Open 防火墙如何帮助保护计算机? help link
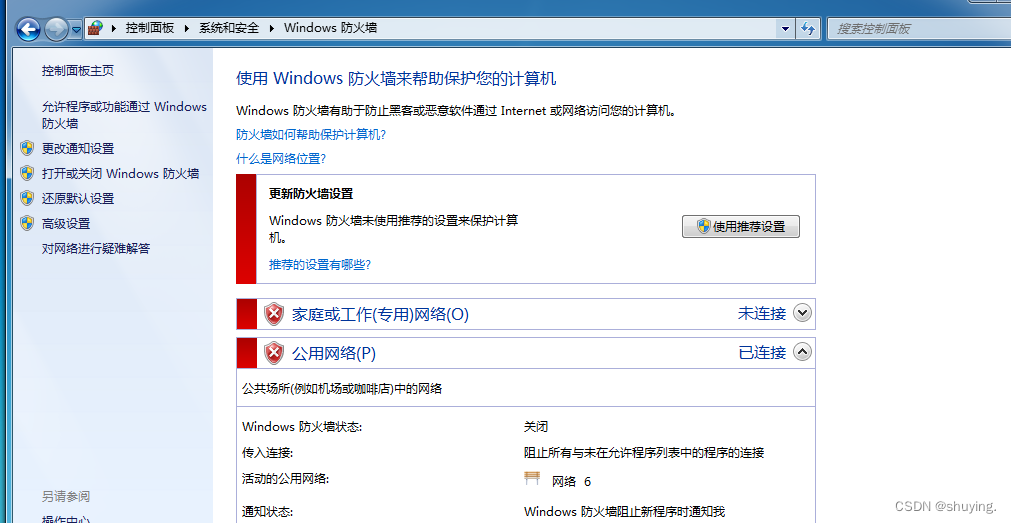The height and width of the screenshot is (523, 1011). [311, 134]
